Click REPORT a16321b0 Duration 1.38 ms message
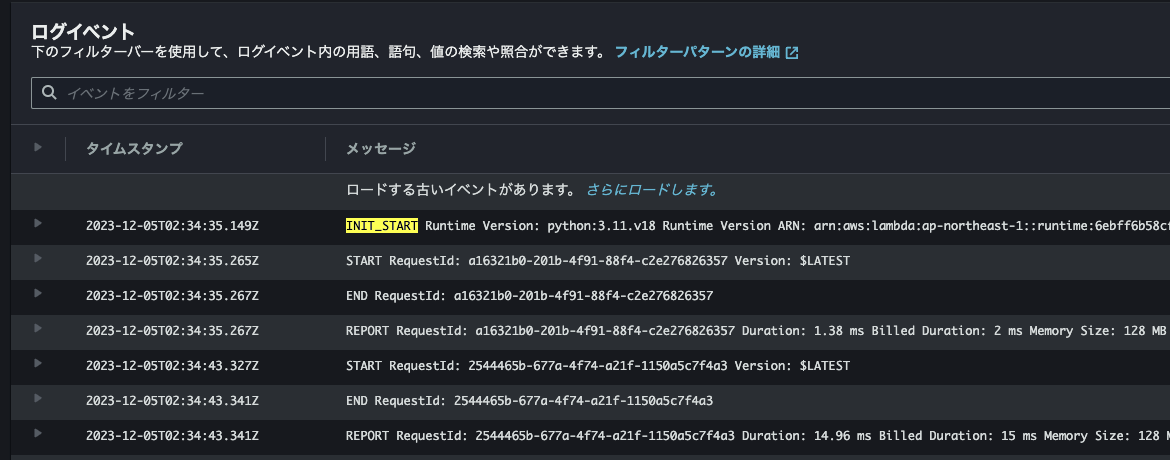 click(757, 331)
